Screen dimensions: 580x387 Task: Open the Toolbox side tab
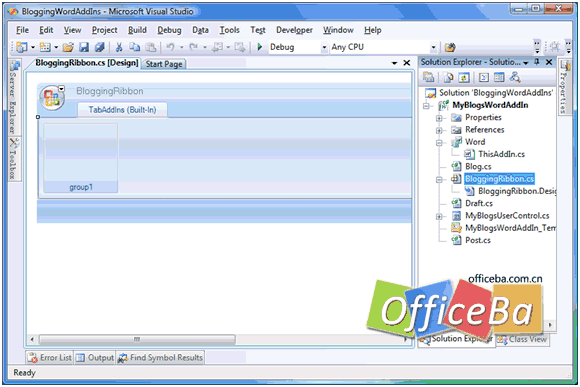point(14,159)
